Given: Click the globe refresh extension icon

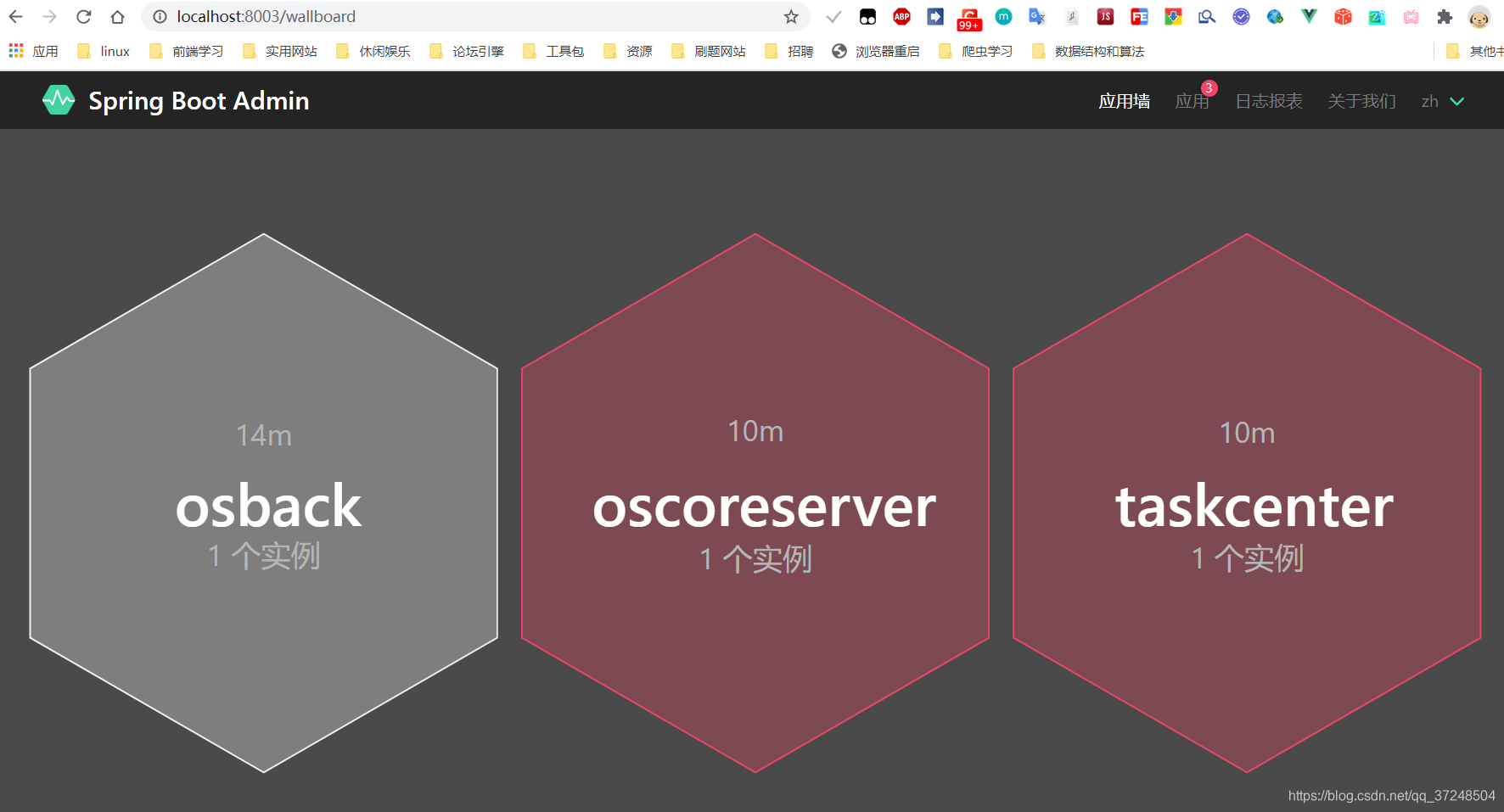Looking at the screenshot, I should [1275, 16].
